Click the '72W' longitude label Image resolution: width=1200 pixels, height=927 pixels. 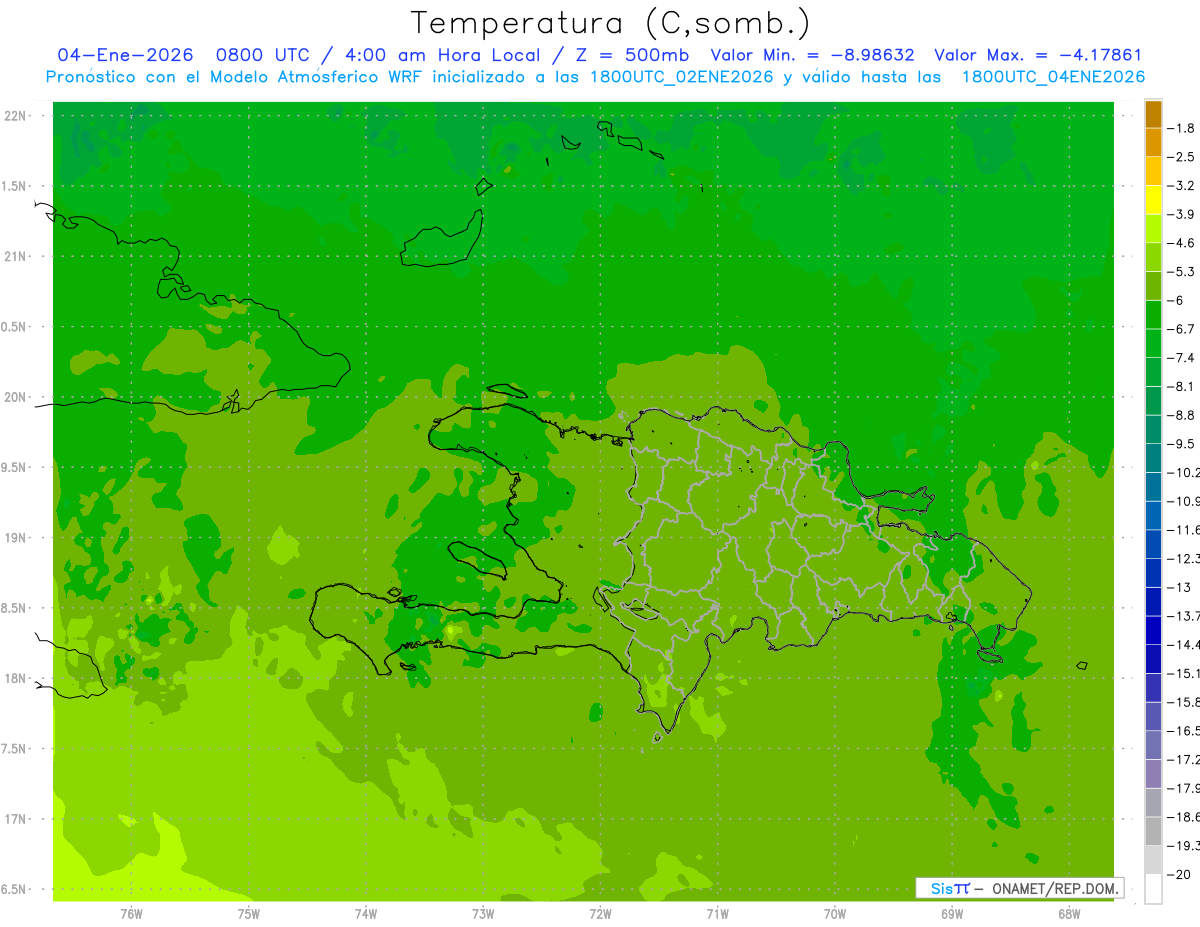[600, 914]
